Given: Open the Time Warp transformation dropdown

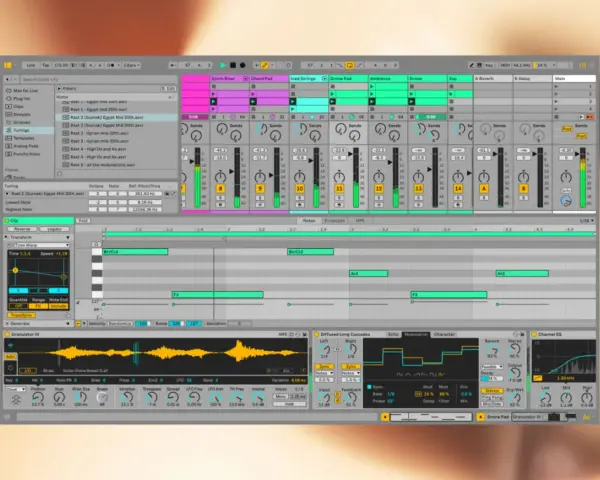Looking at the screenshot, I should 41,245.
